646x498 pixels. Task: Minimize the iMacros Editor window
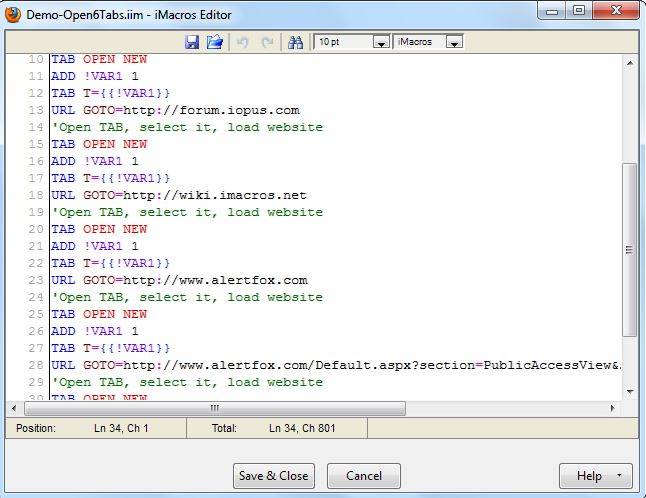click(552, 11)
